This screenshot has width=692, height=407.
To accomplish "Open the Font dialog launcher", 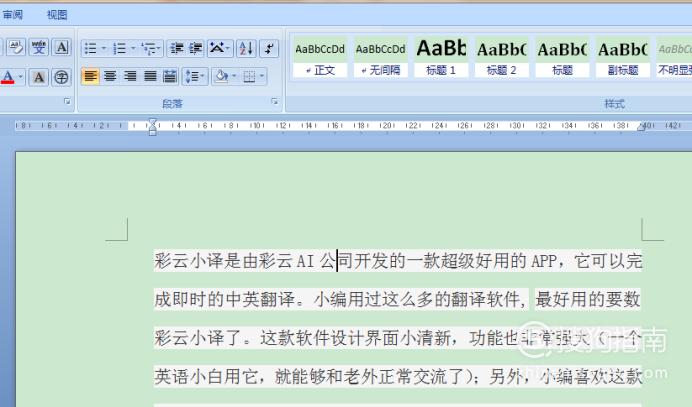I will (x=67, y=102).
